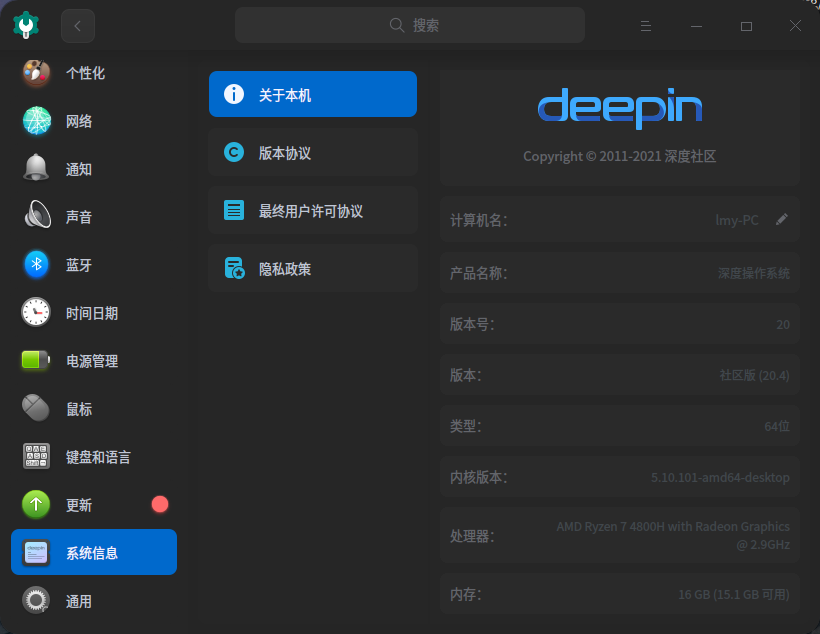Click the 最终用户许可协议 document icon
The width and height of the screenshot is (820, 634).
234,210
